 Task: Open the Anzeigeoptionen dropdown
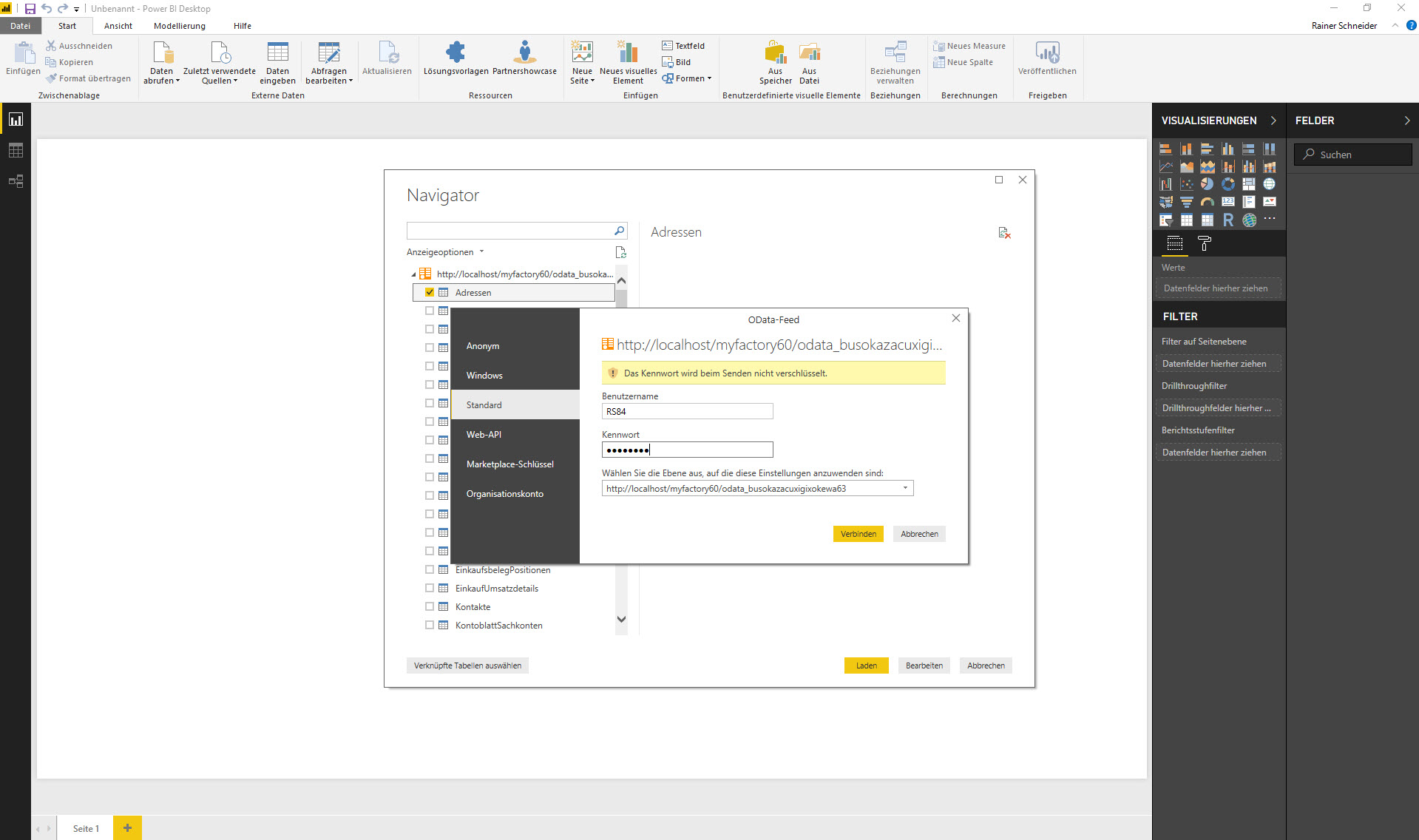tap(445, 252)
